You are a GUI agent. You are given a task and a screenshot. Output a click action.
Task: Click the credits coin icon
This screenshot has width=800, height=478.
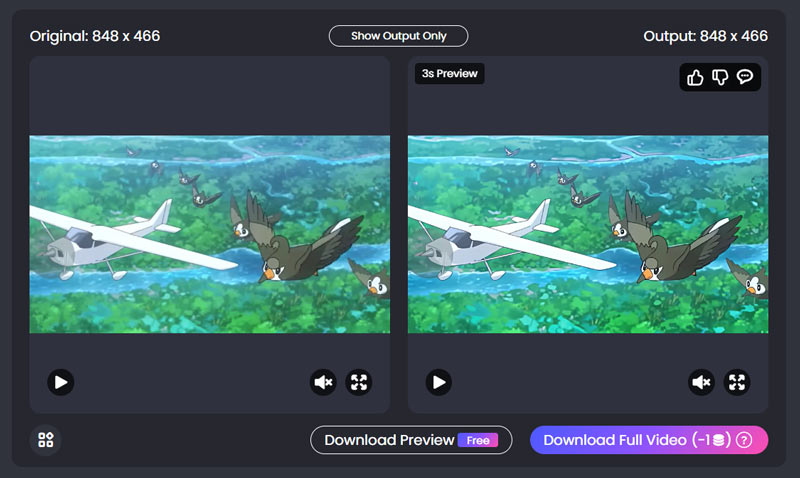pos(718,440)
